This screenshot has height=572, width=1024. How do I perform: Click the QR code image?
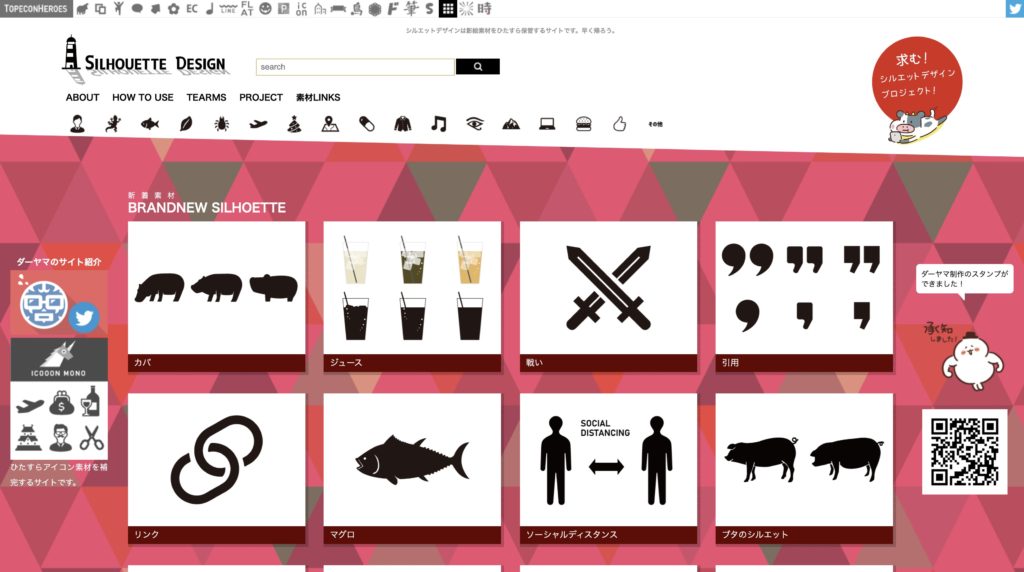click(x=965, y=452)
